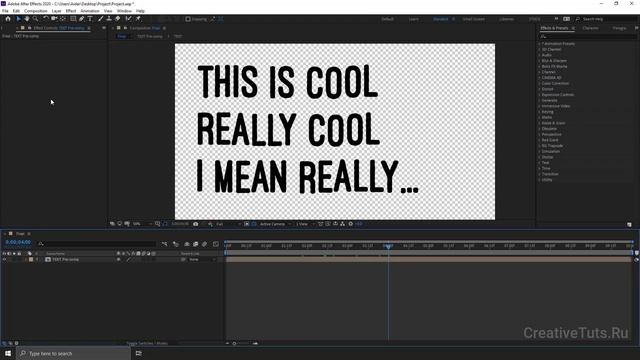Click the Draft 3D icon in timeline
Viewport: 640px width, 360px height.
pos(176,244)
